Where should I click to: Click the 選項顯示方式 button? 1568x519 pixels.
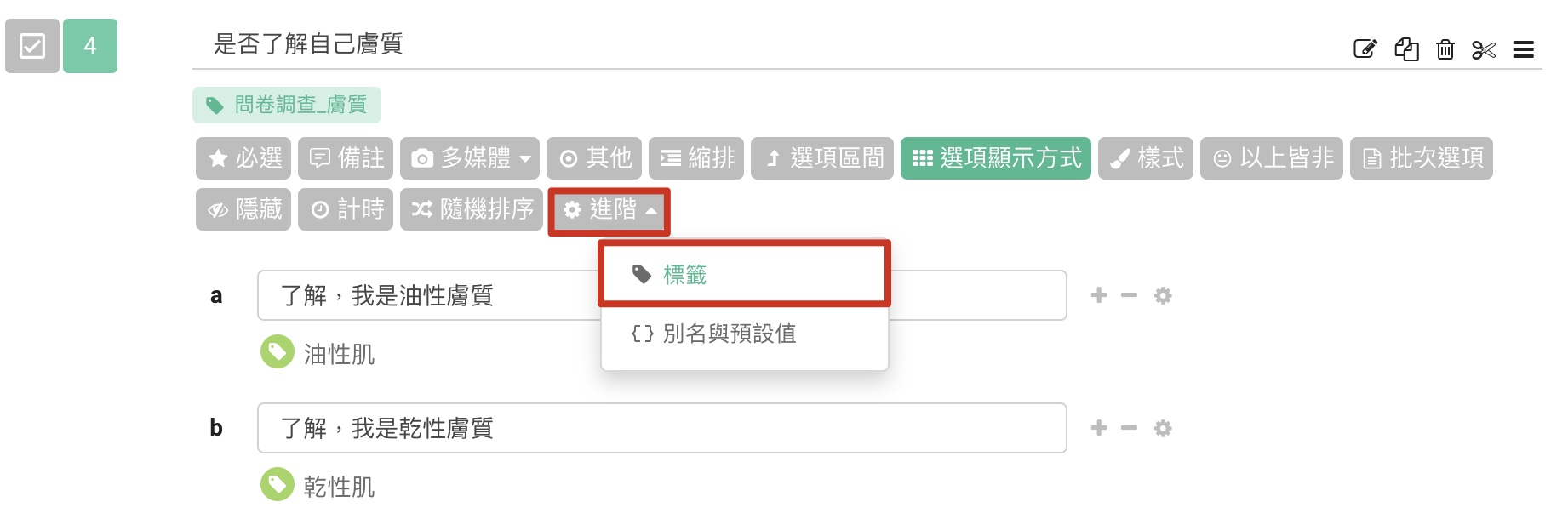tap(996, 158)
